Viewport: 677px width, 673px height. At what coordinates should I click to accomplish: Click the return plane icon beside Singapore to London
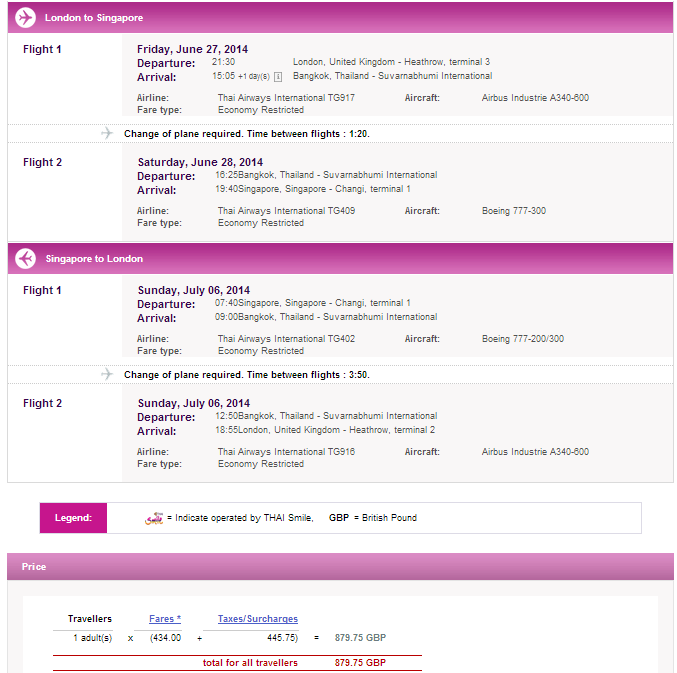coord(25,259)
